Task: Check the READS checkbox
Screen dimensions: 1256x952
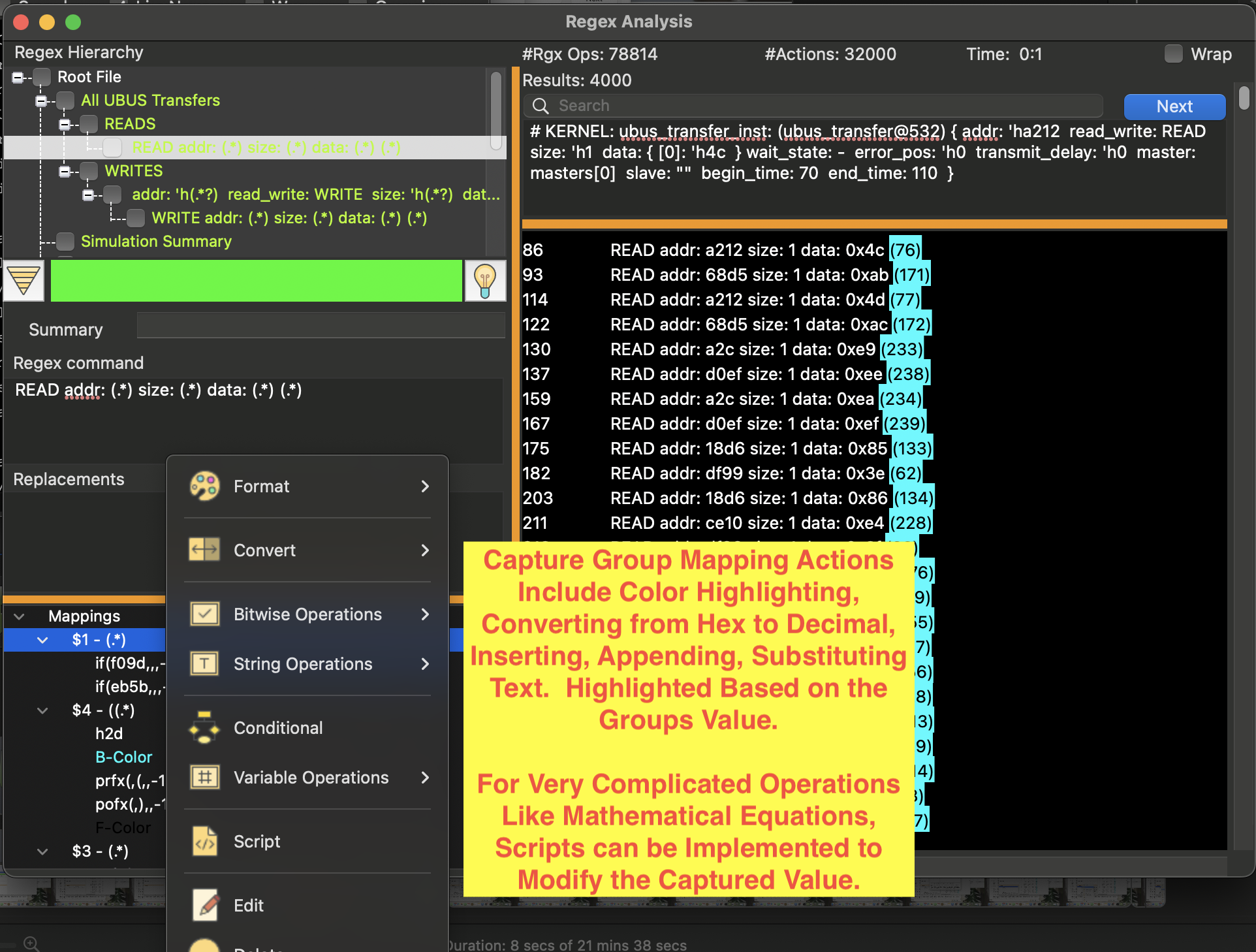Action: pyautogui.click(x=89, y=124)
